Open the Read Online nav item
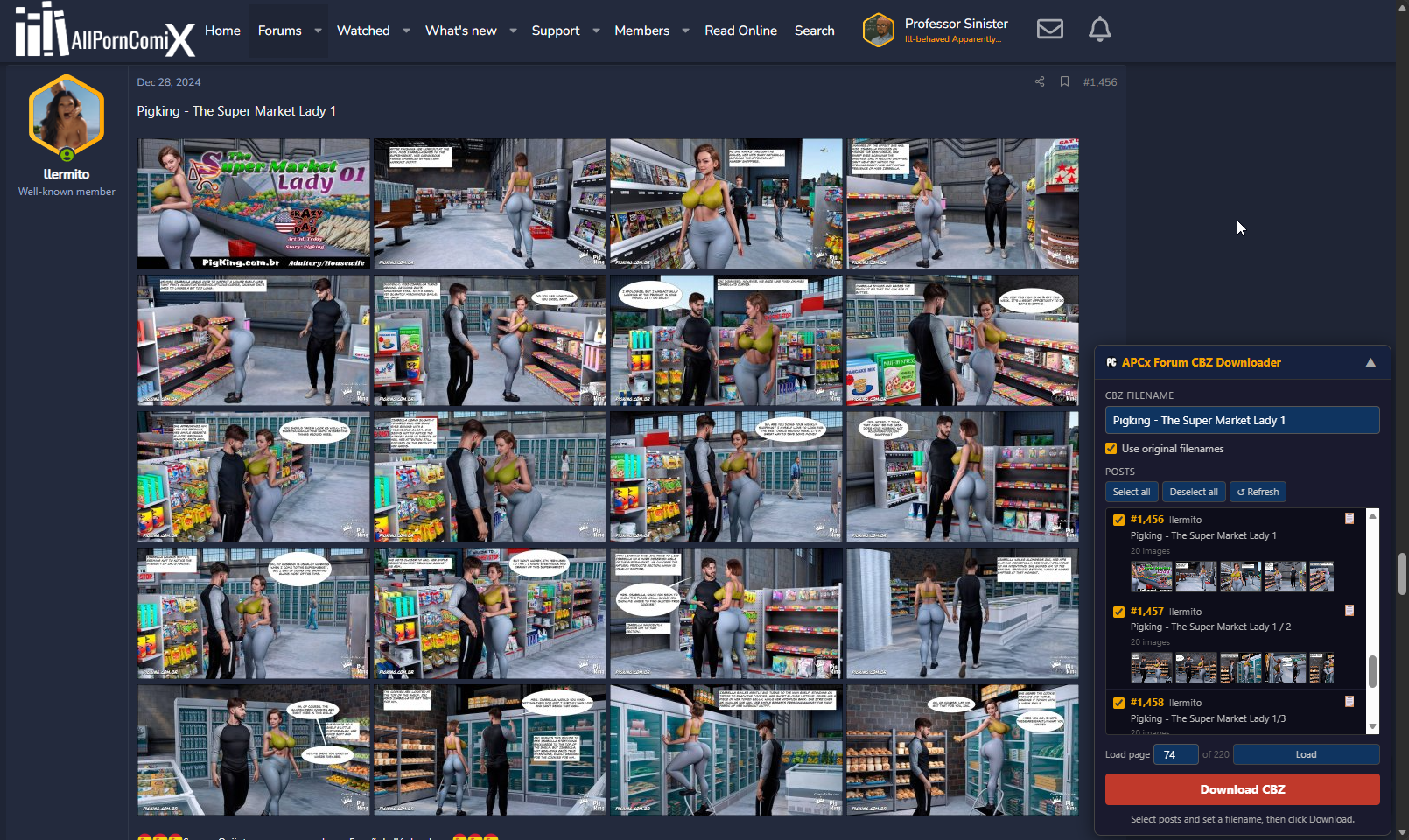The height and width of the screenshot is (840, 1409). pyautogui.click(x=740, y=31)
